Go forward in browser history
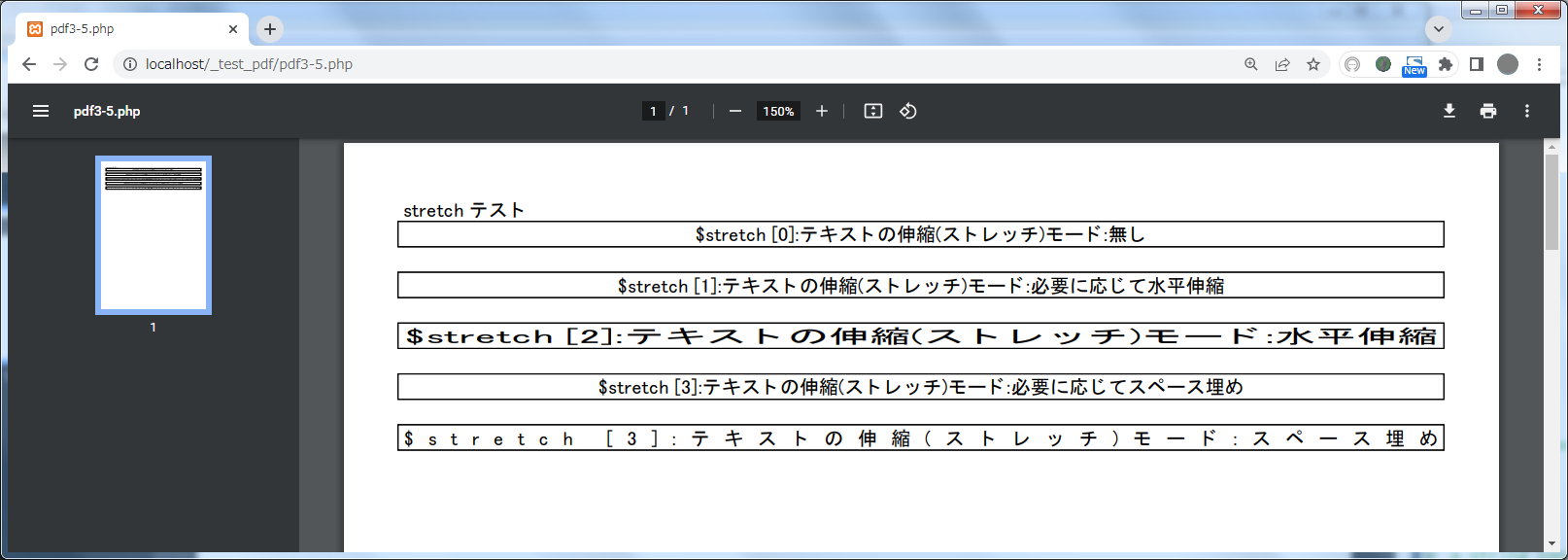Image resolution: width=1568 pixels, height=560 pixels. [x=60, y=64]
